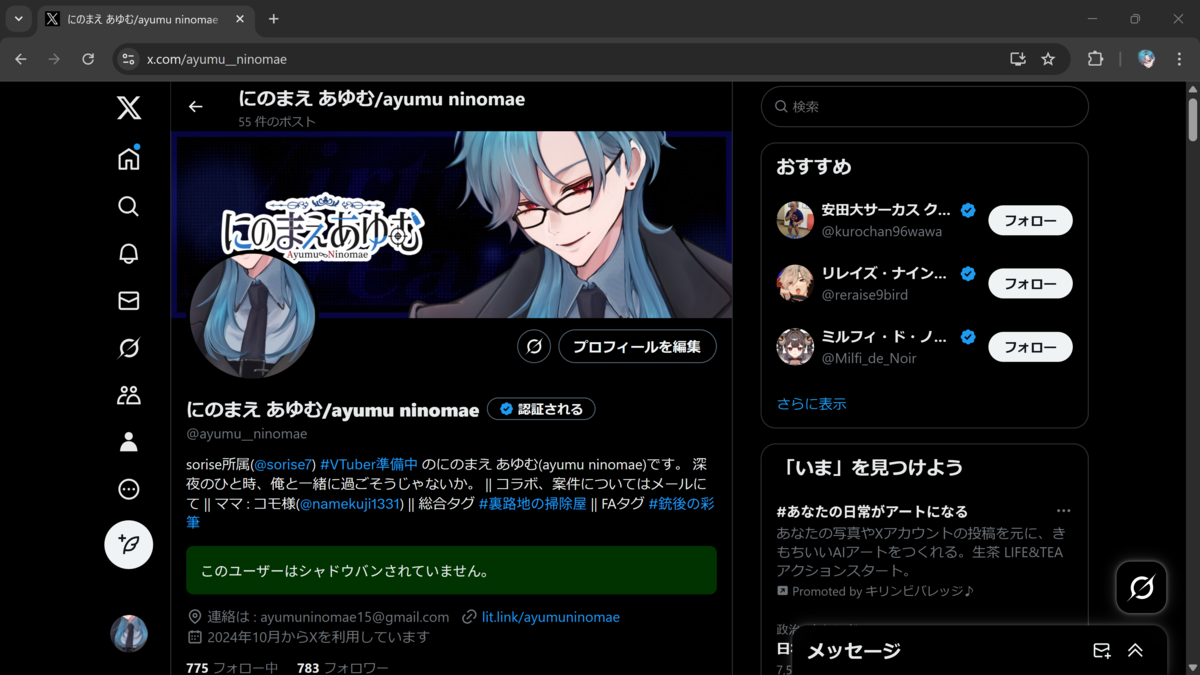Viewport: 1200px width, 675px height.
Task: Click floating Grok button
Action: click(x=1141, y=587)
